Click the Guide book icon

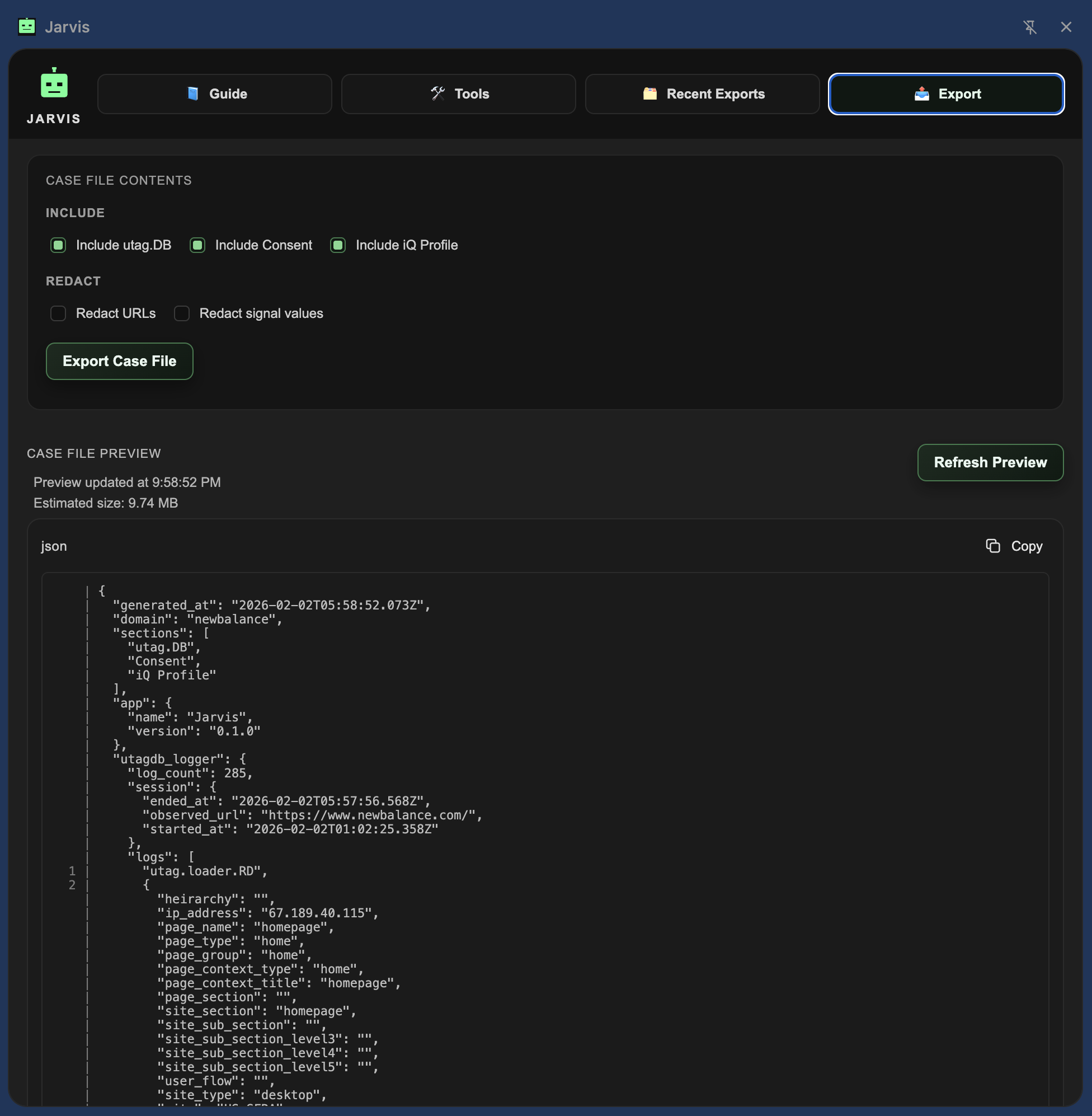pos(192,93)
